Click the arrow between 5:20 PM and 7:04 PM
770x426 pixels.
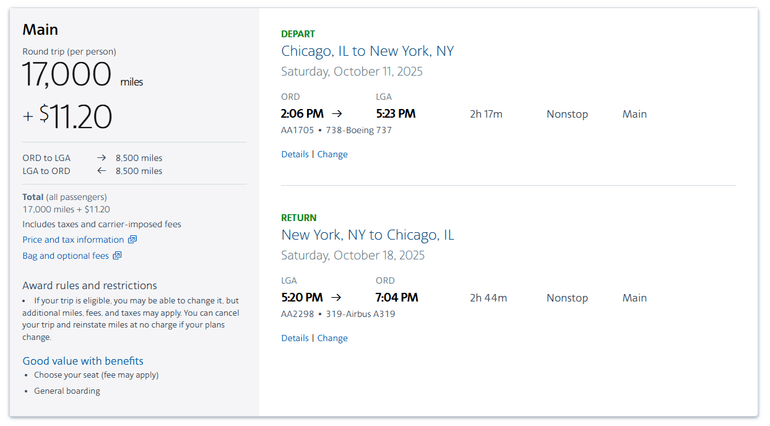pyautogui.click(x=337, y=298)
